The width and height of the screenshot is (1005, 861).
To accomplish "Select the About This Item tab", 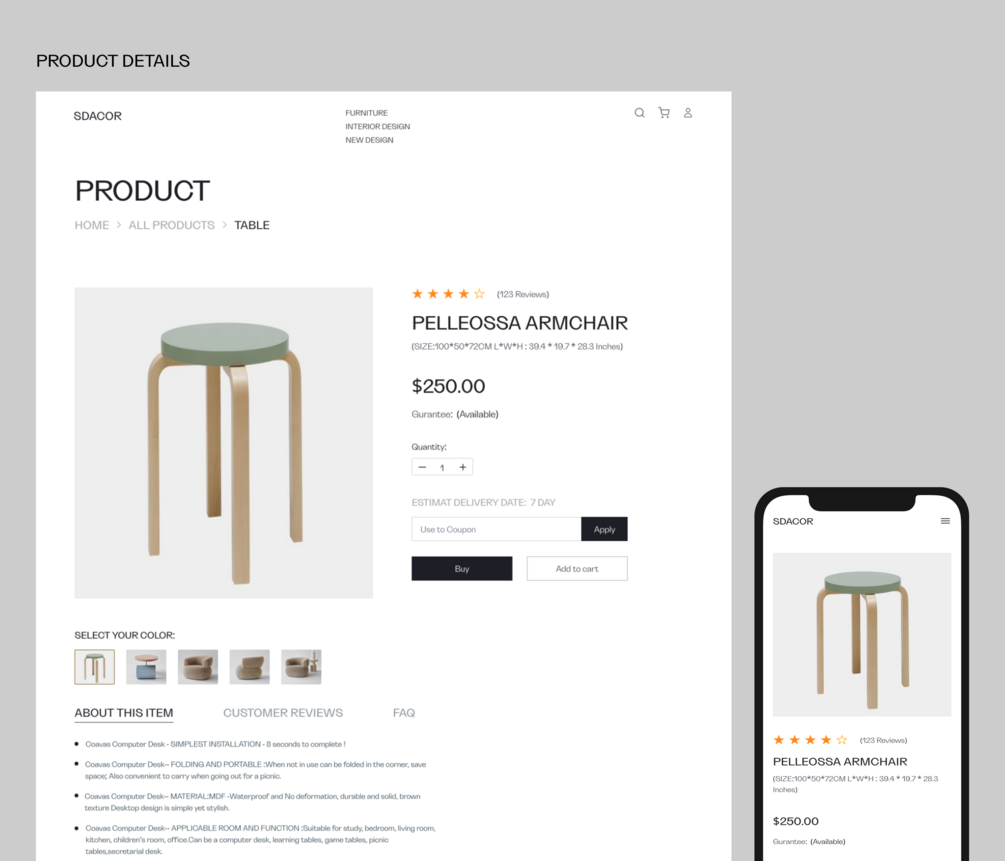I will [x=124, y=713].
